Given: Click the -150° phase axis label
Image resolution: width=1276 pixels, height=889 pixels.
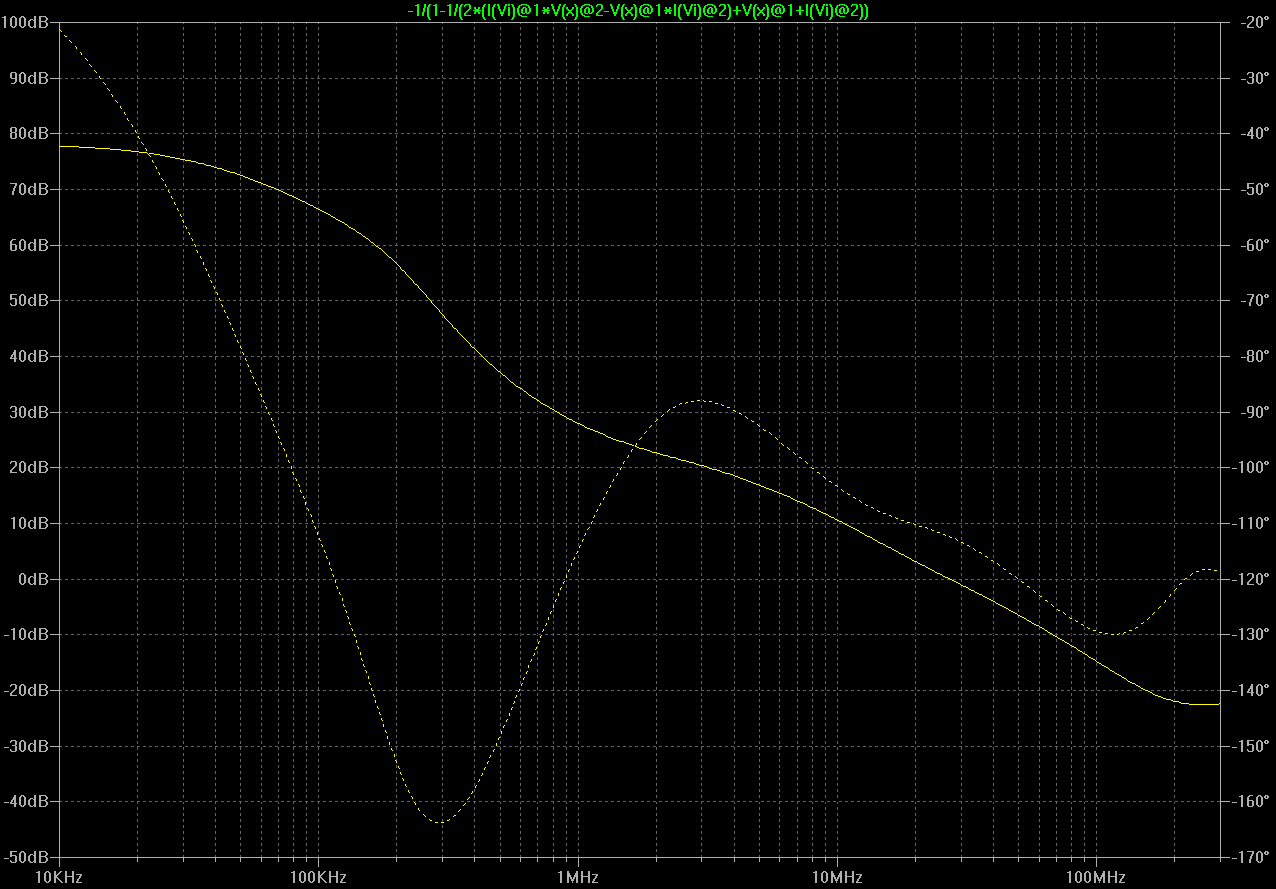Looking at the screenshot, I should pos(1251,746).
